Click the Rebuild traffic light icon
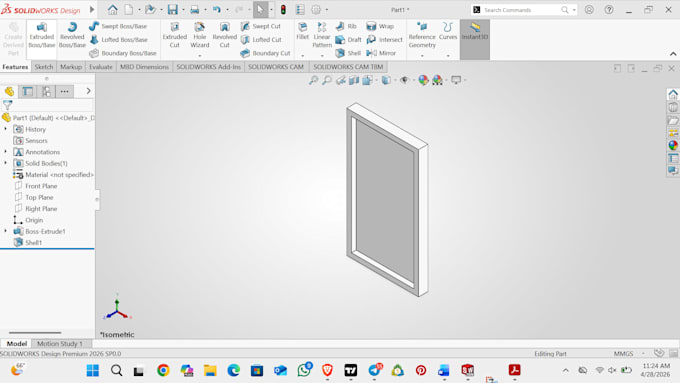This screenshot has width=680, height=383. (283, 10)
